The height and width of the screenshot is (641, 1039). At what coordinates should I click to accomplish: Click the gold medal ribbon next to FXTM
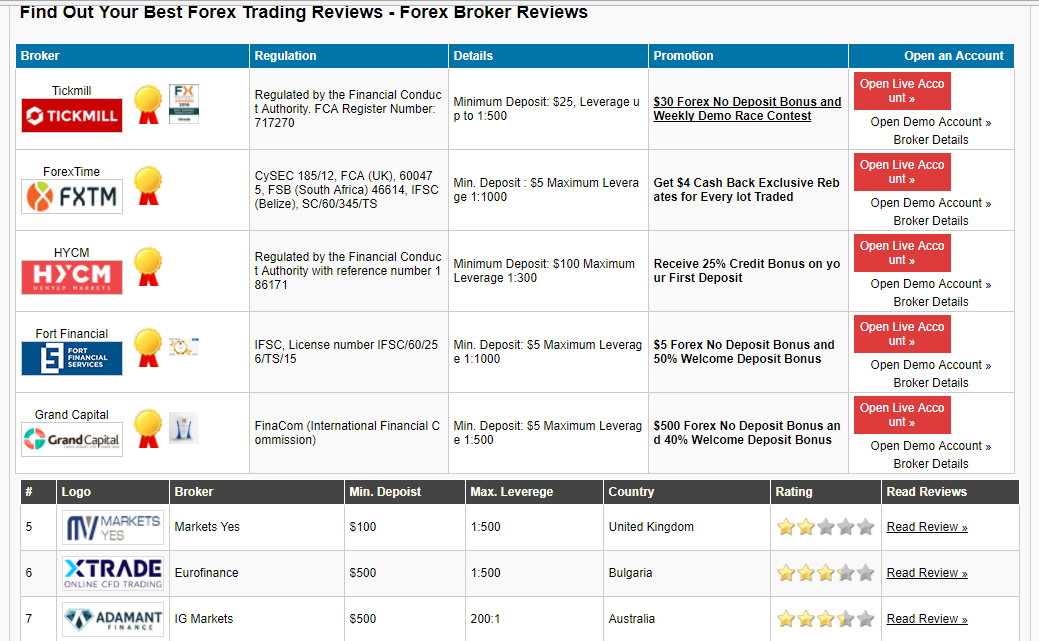pos(148,186)
